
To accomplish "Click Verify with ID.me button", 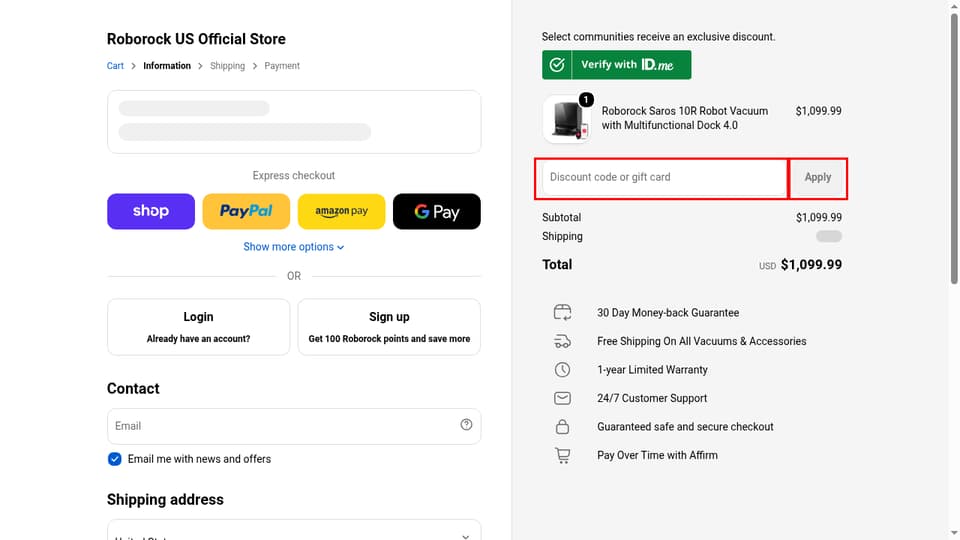I will pyautogui.click(x=617, y=65).
